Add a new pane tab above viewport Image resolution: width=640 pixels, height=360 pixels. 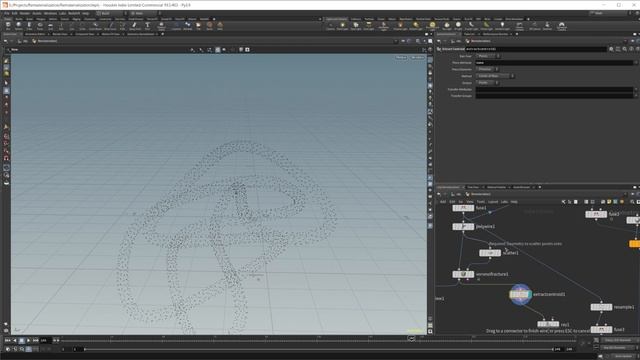click(162, 34)
